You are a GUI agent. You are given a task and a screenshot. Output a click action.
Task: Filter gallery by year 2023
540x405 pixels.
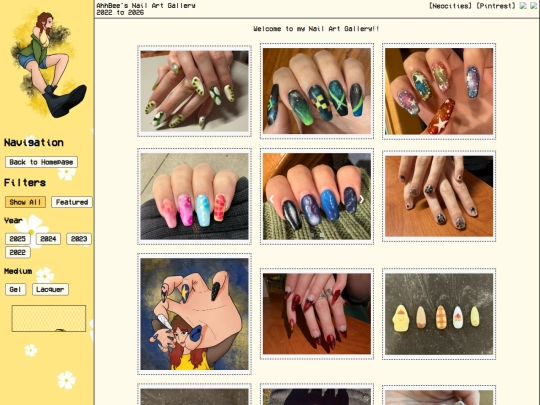(79, 239)
